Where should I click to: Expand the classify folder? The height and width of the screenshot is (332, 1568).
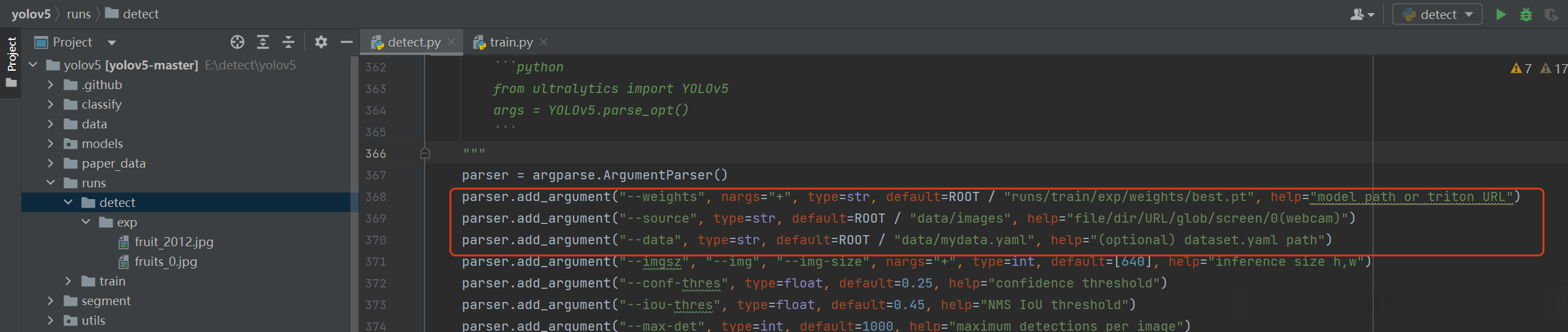(50, 104)
